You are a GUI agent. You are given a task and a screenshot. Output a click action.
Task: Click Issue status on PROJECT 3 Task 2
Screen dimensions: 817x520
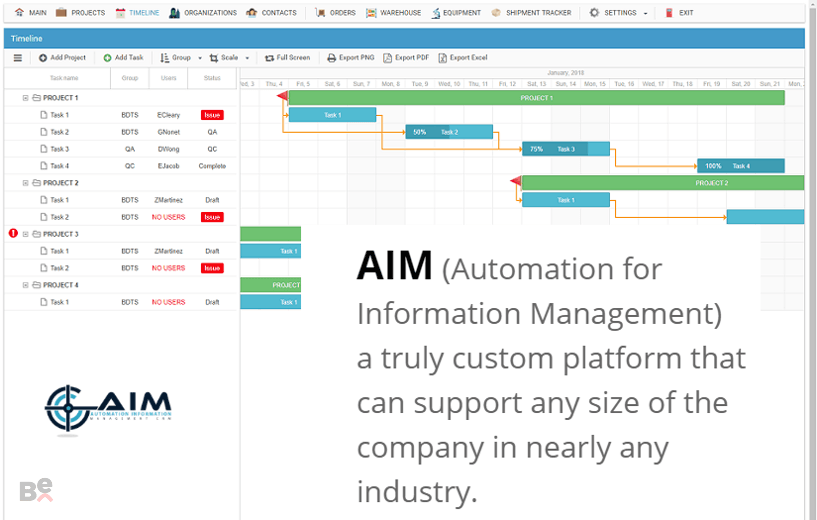click(x=212, y=268)
